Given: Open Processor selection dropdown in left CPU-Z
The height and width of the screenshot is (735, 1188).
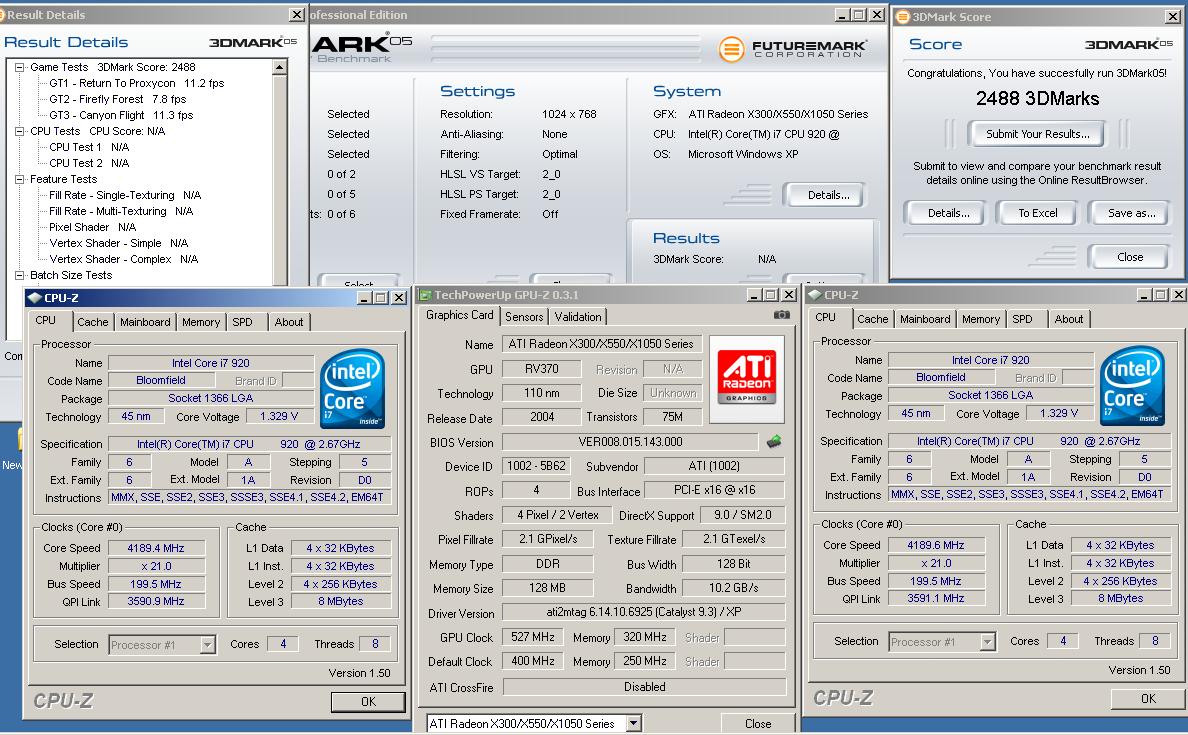Looking at the screenshot, I should click(x=207, y=645).
